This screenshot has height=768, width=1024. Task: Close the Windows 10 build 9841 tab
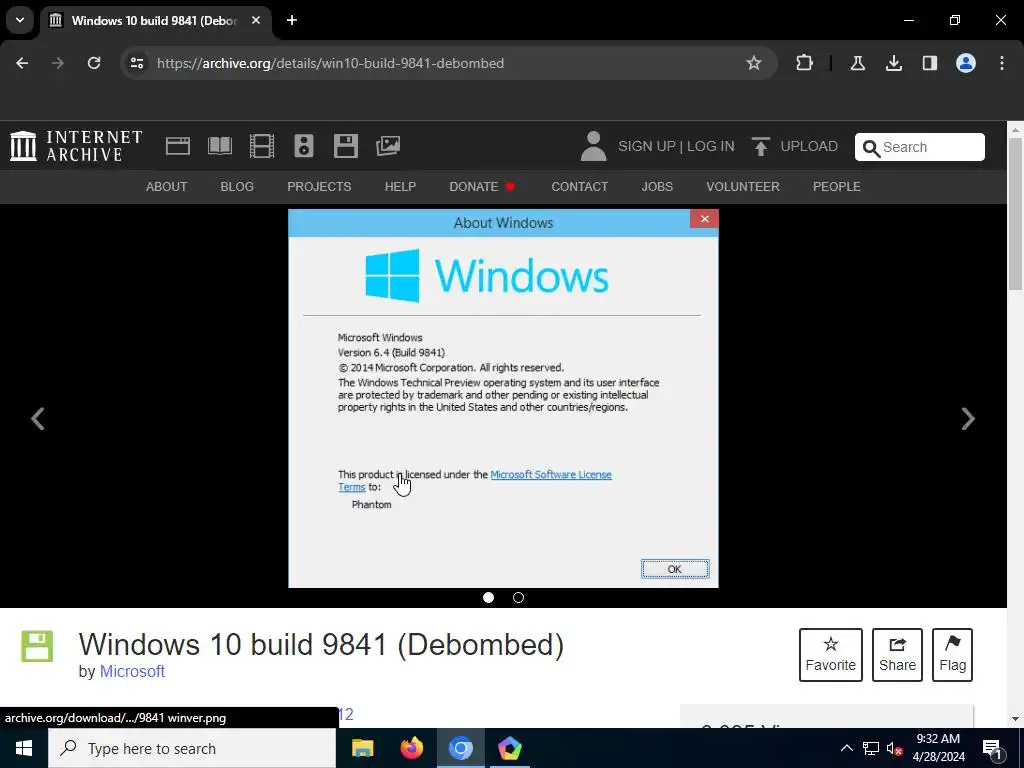pyautogui.click(x=256, y=20)
